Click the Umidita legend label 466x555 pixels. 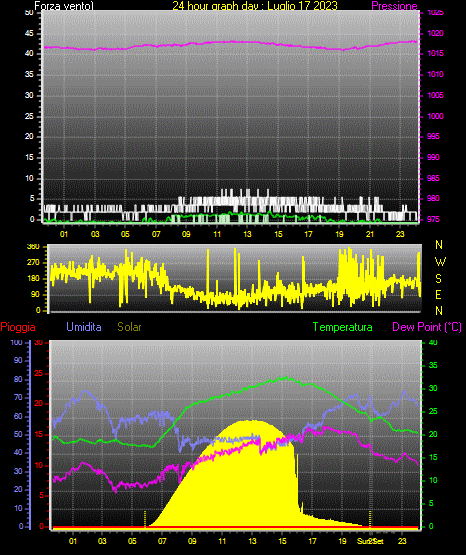coord(84,327)
